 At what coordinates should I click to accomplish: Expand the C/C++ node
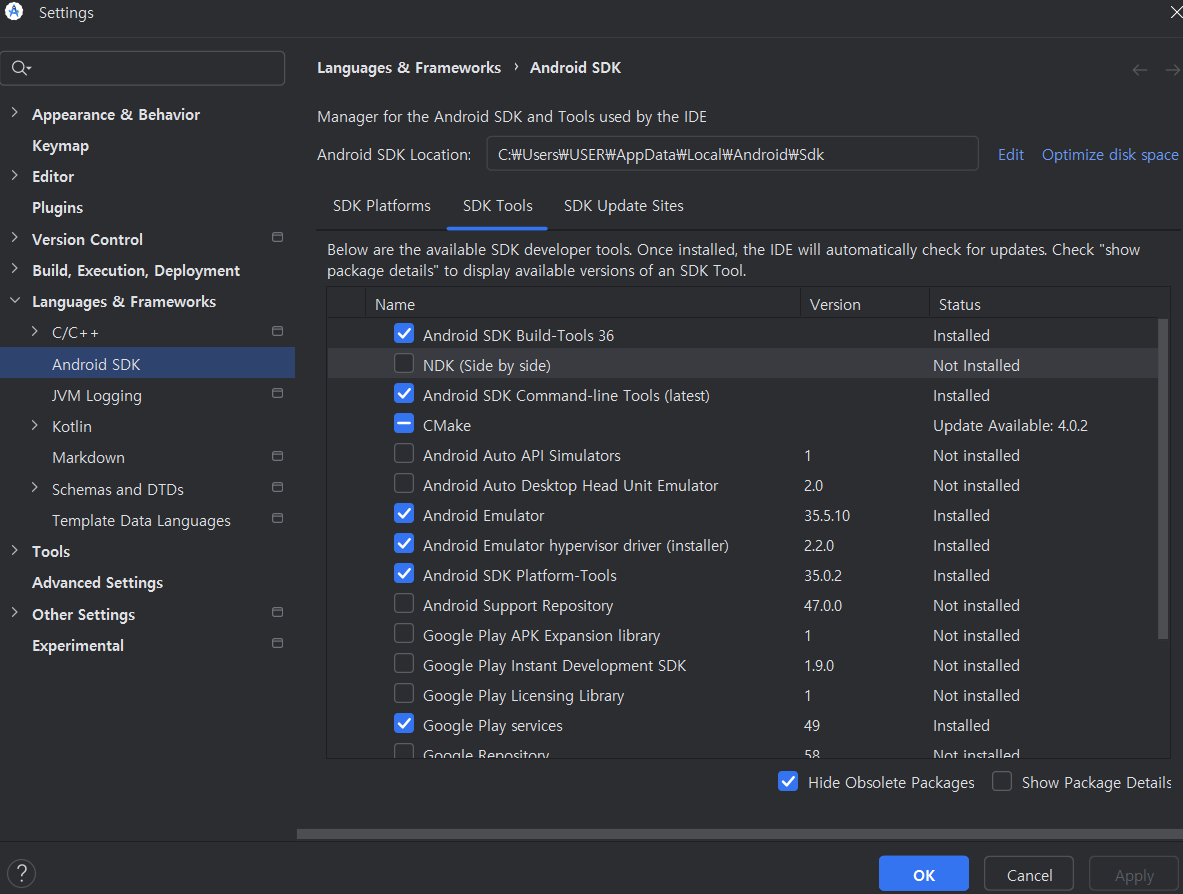coord(35,331)
